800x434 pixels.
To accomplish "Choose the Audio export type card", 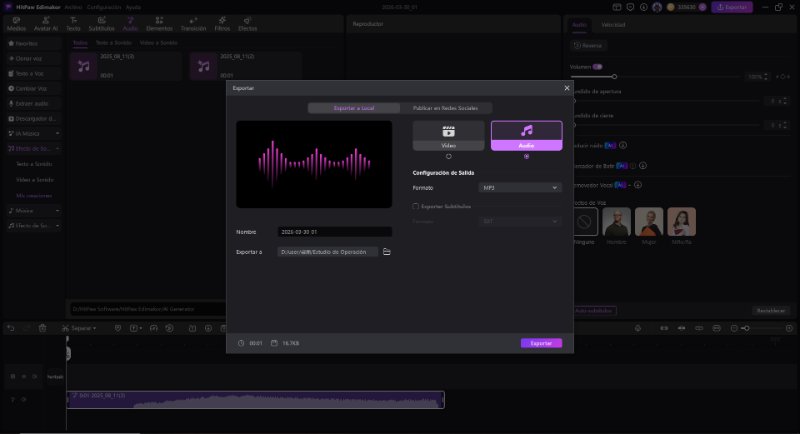I will [x=527, y=136].
